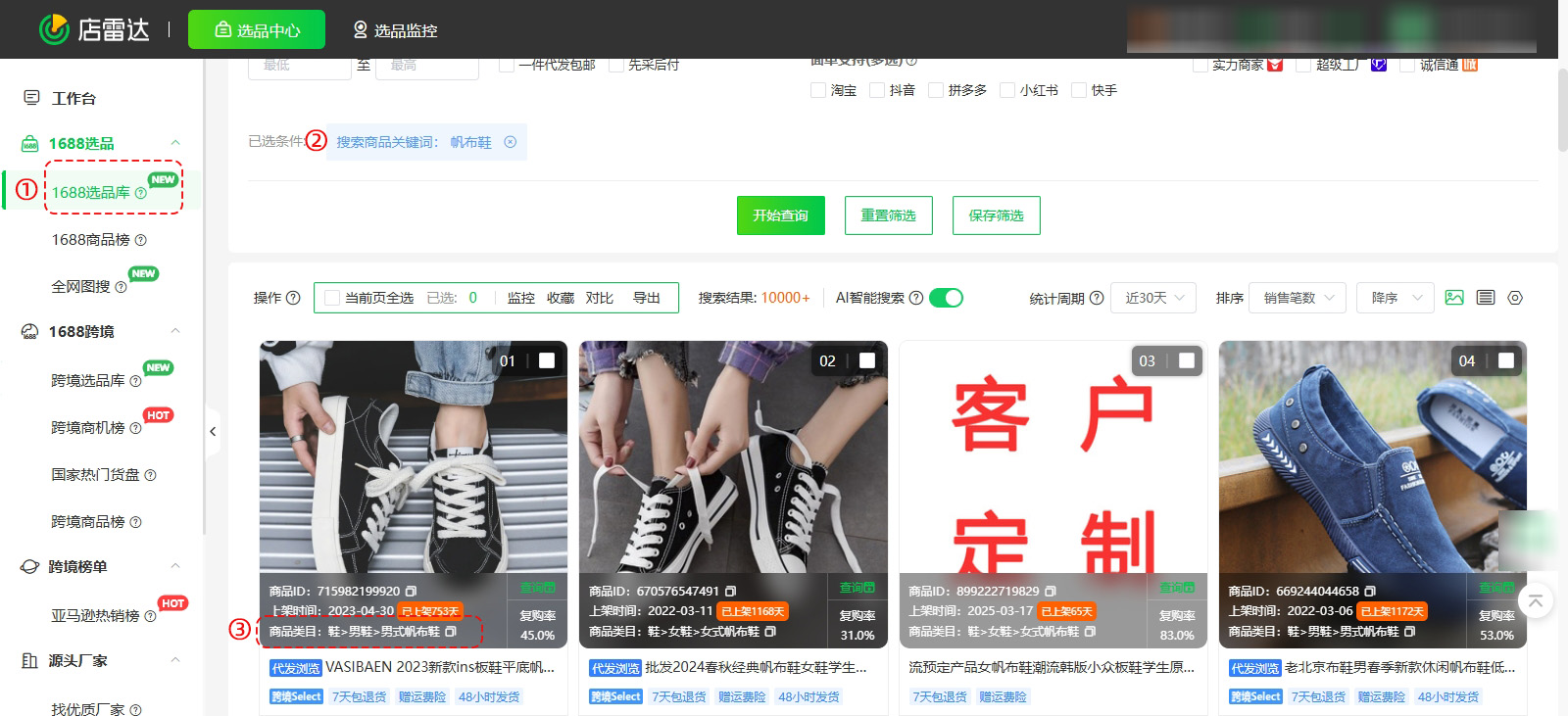Image resolution: width=1568 pixels, height=716 pixels.
Task: Click the 最低 price input field
Action: tap(300, 66)
